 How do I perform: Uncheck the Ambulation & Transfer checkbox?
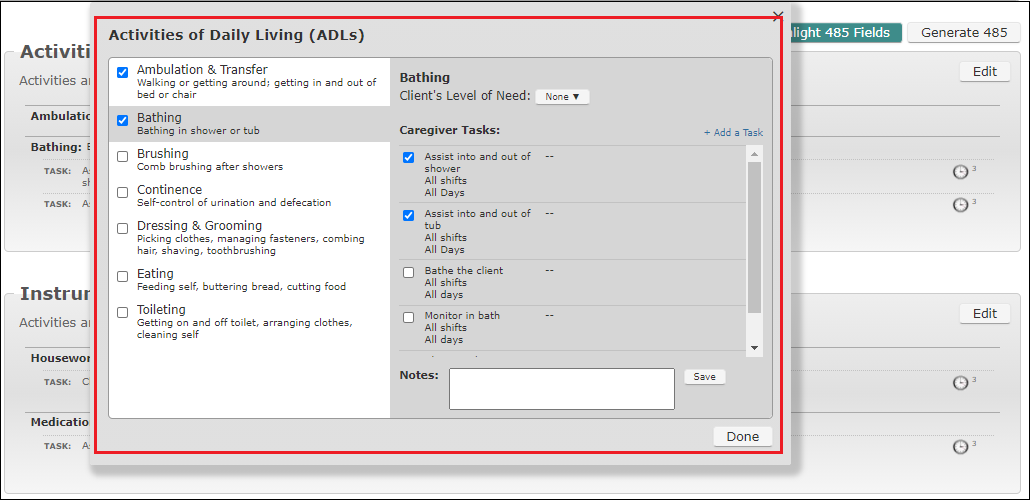click(x=123, y=72)
